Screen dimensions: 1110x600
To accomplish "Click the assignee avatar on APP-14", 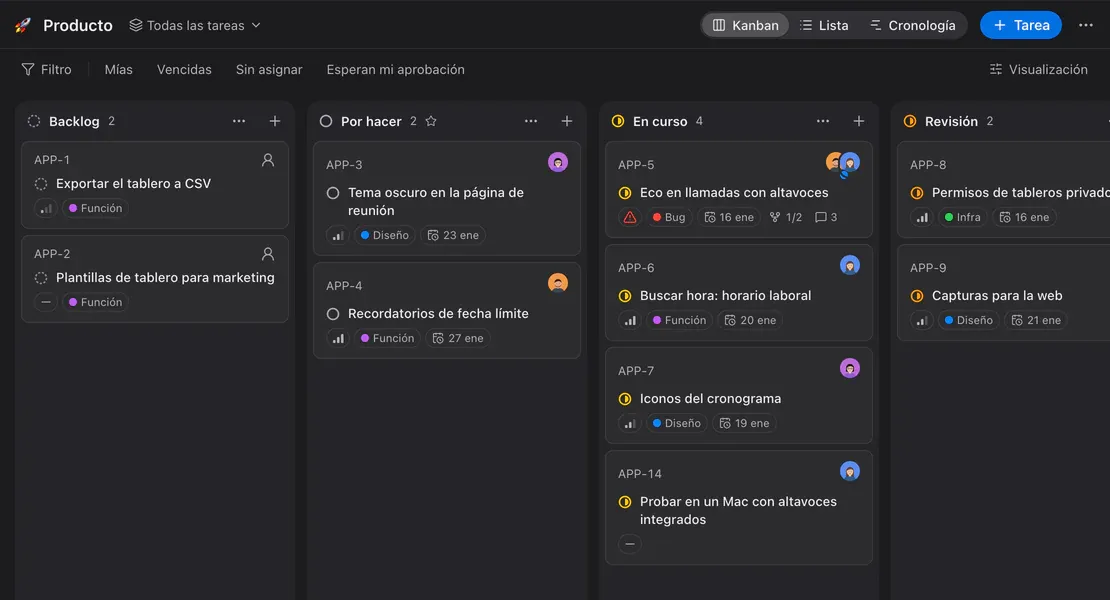I will point(849,471).
